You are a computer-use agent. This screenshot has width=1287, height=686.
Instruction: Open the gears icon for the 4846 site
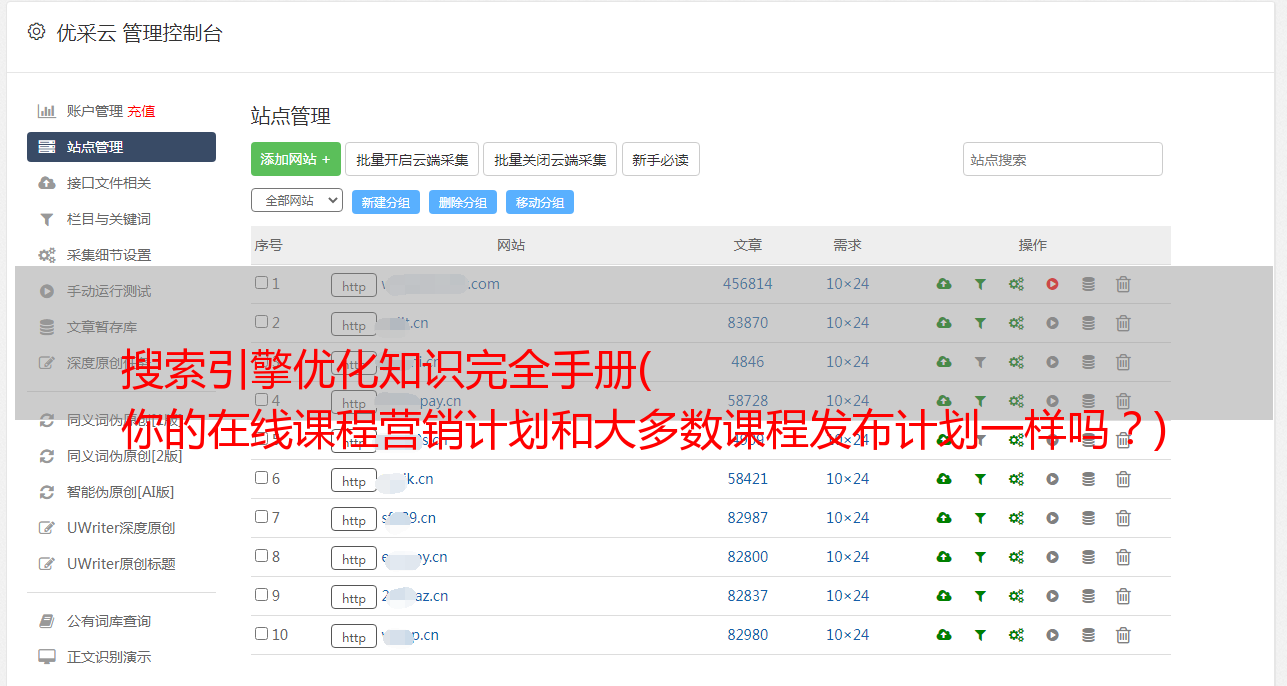point(1016,362)
